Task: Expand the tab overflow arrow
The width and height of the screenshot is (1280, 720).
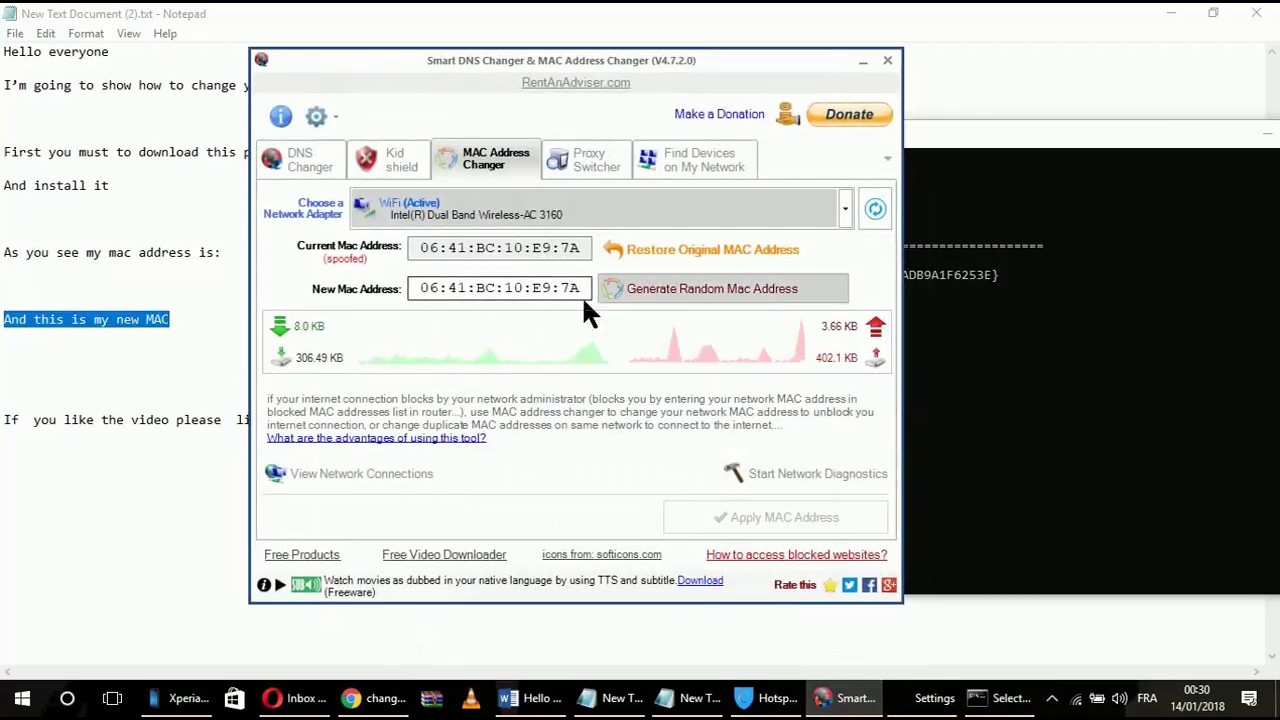Action: (887, 159)
